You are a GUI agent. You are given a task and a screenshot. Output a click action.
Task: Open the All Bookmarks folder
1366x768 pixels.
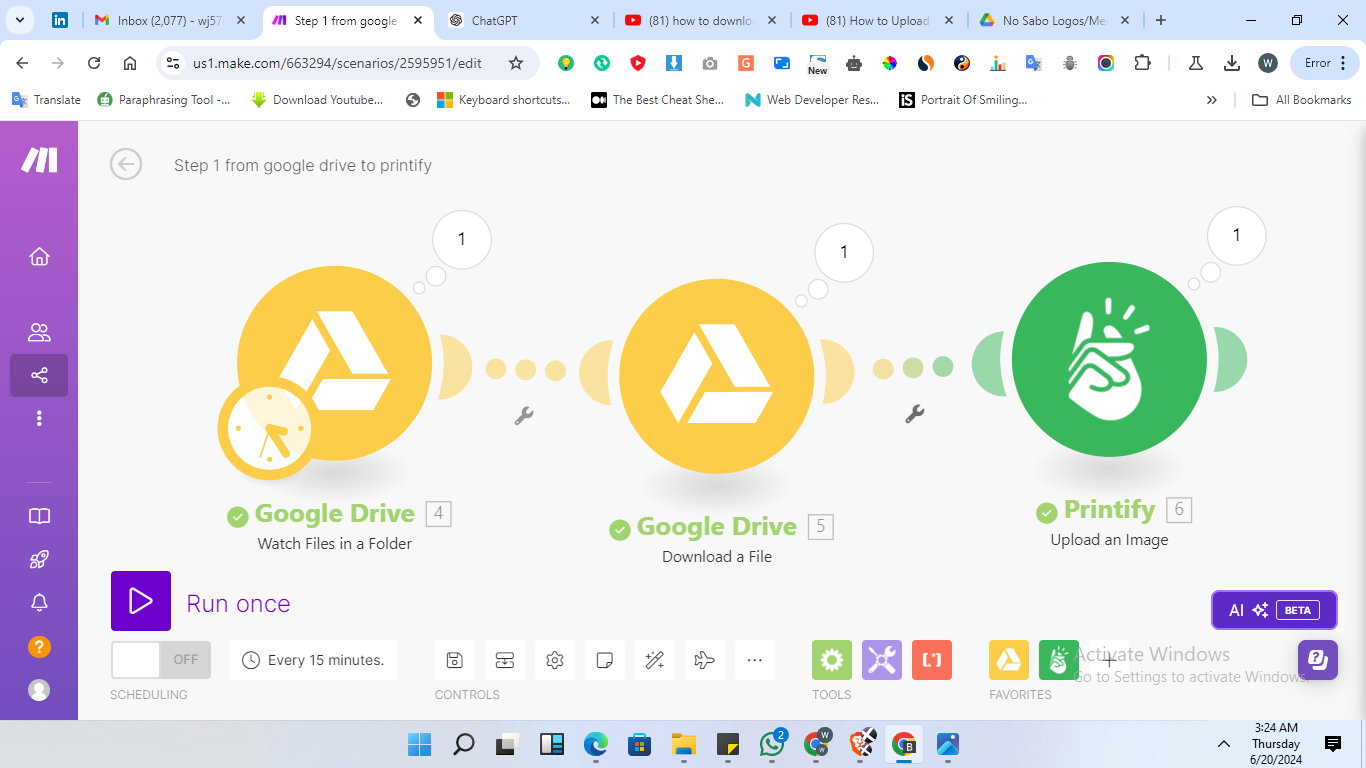1302,100
